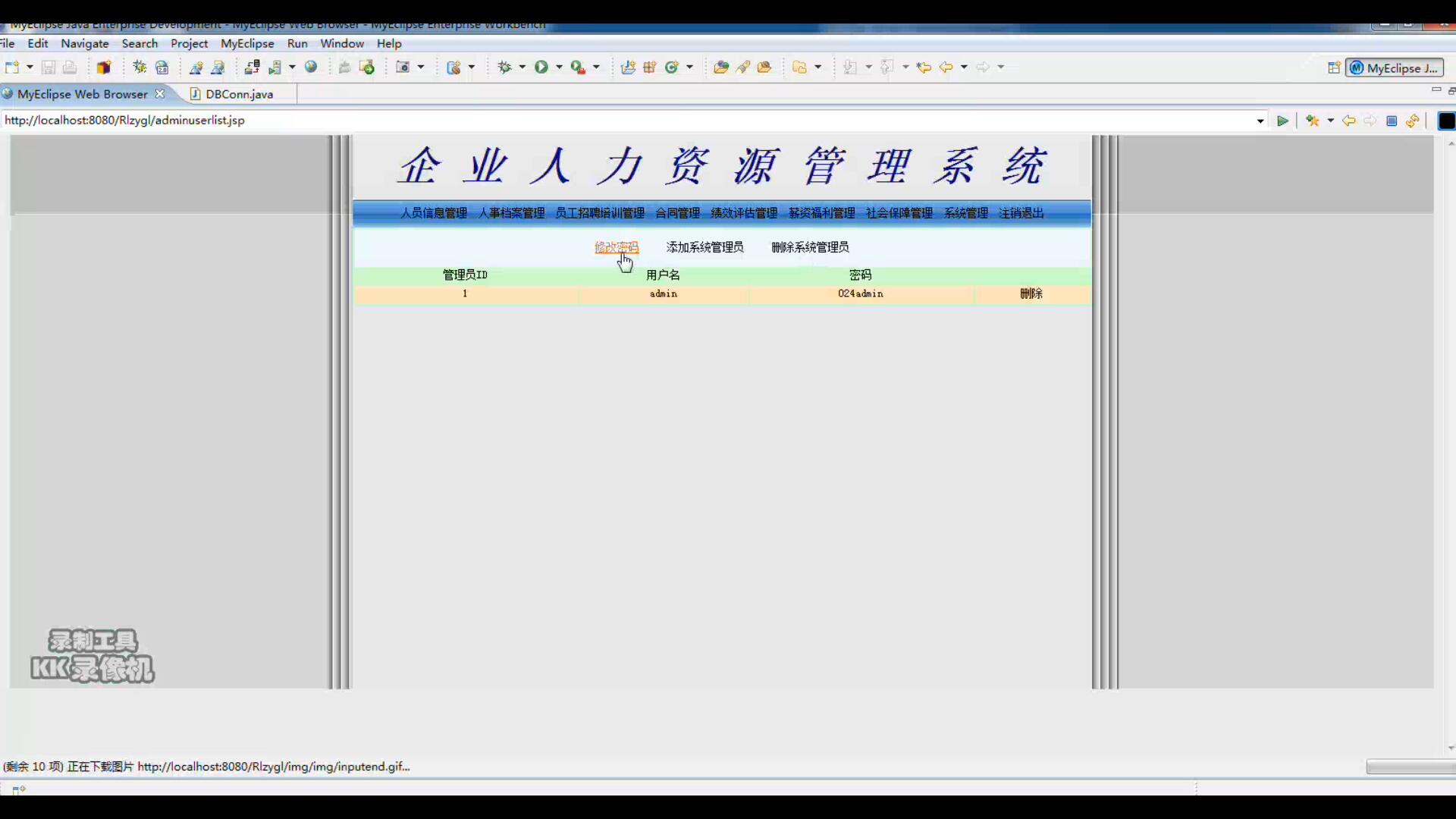Open the 薪资福利管理 navigation item
The height and width of the screenshot is (819, 1456).
point(821,214)
